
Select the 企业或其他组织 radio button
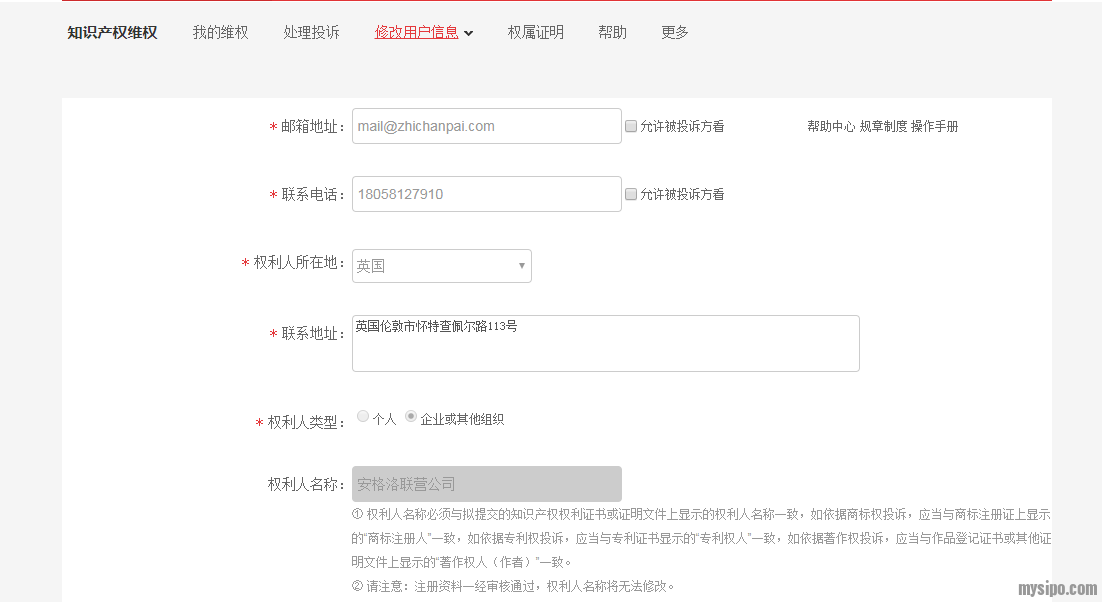pyautogui.click(x=411, y=417)
